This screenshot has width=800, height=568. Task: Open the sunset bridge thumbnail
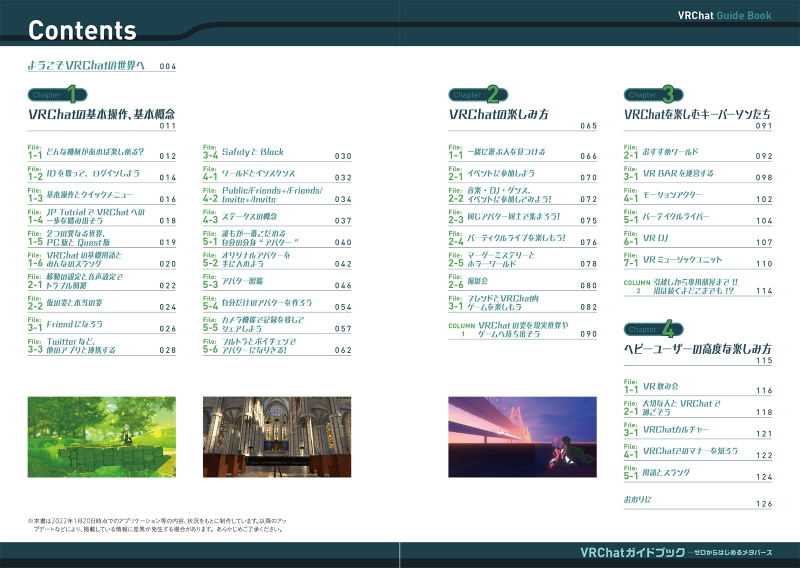click(x=522, y=437)
